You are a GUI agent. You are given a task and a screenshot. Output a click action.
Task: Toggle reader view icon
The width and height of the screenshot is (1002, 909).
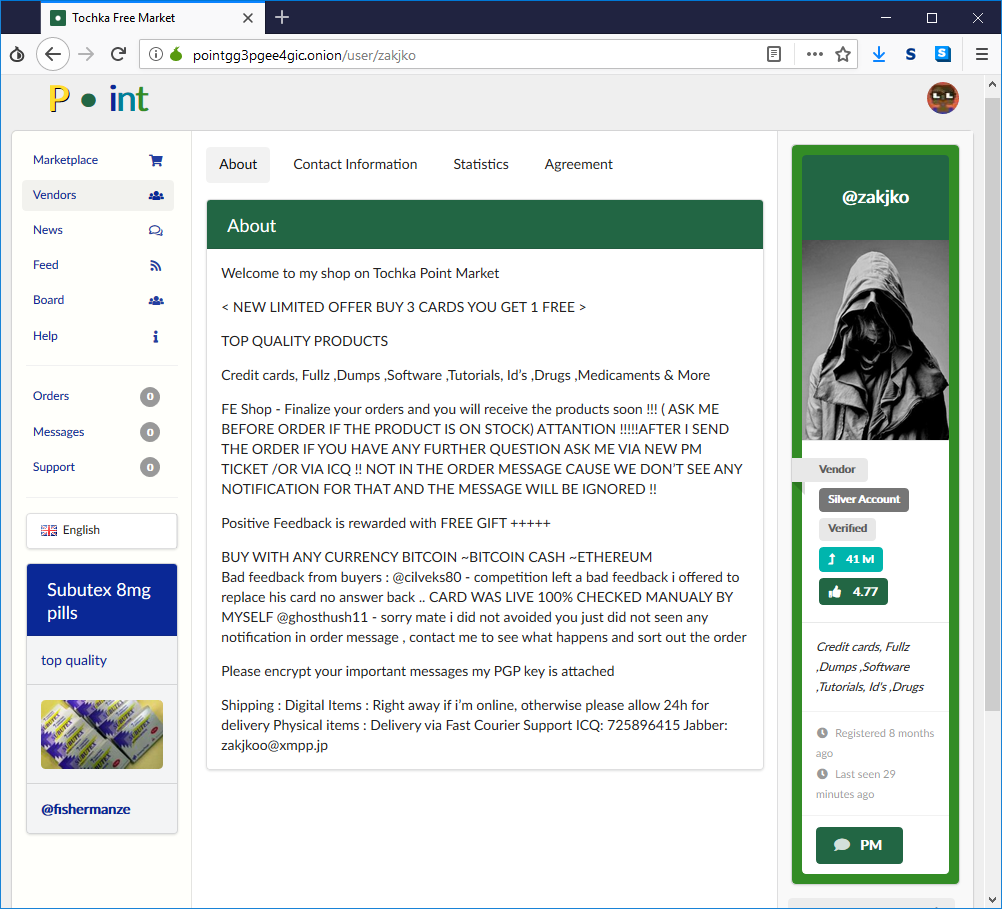coord(773,54)
